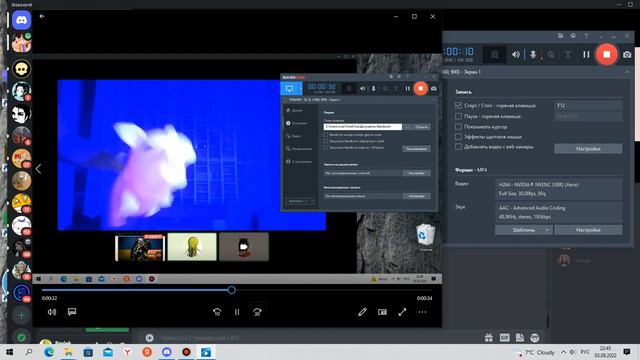Enable 'Пауза - горячая клавиша' checkbox
Screen dimensions: 640x360
point(458,116)
